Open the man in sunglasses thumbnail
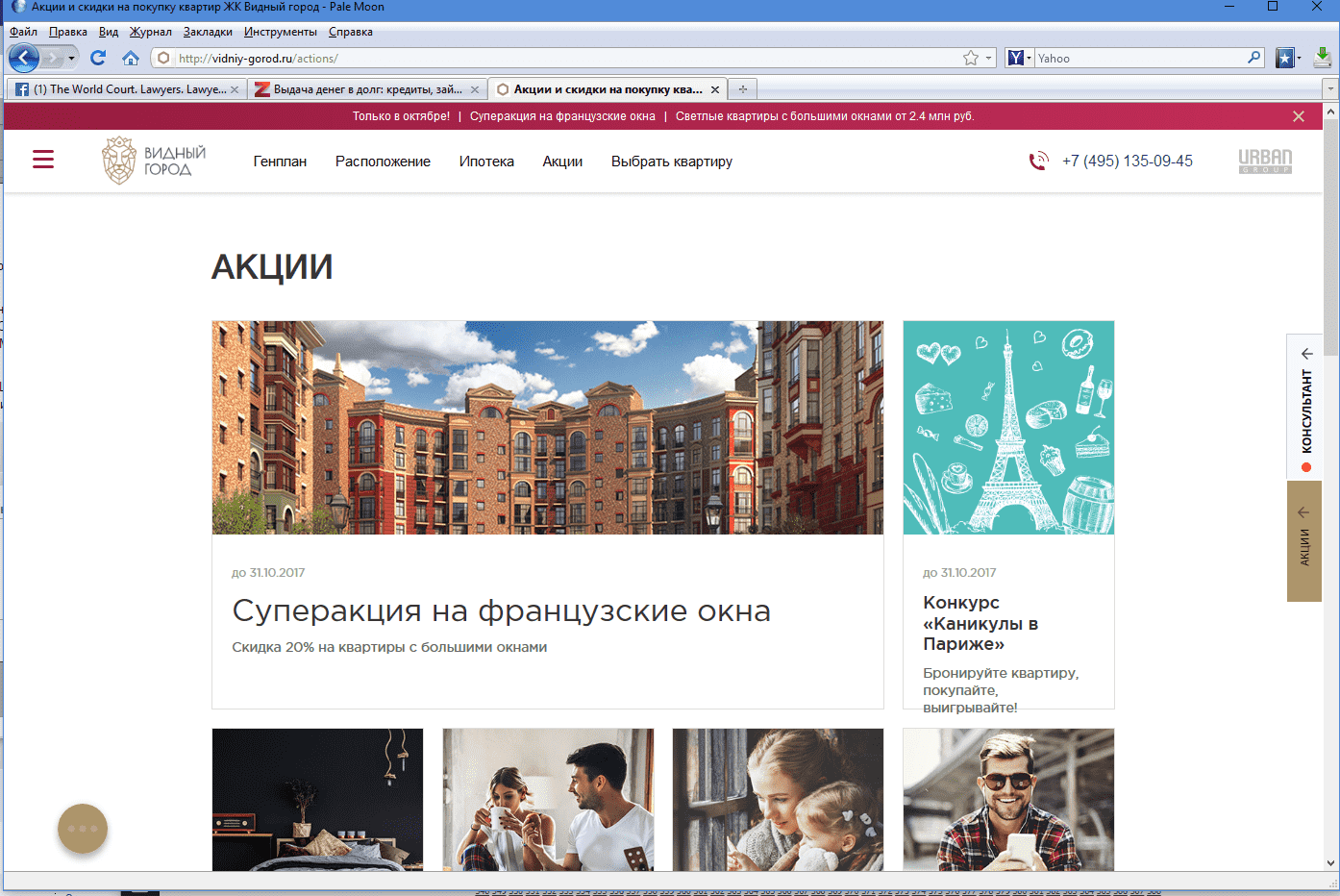The width and height of the screenshot is (1340, 896). pyautogui.click(x=1008, y=800)
